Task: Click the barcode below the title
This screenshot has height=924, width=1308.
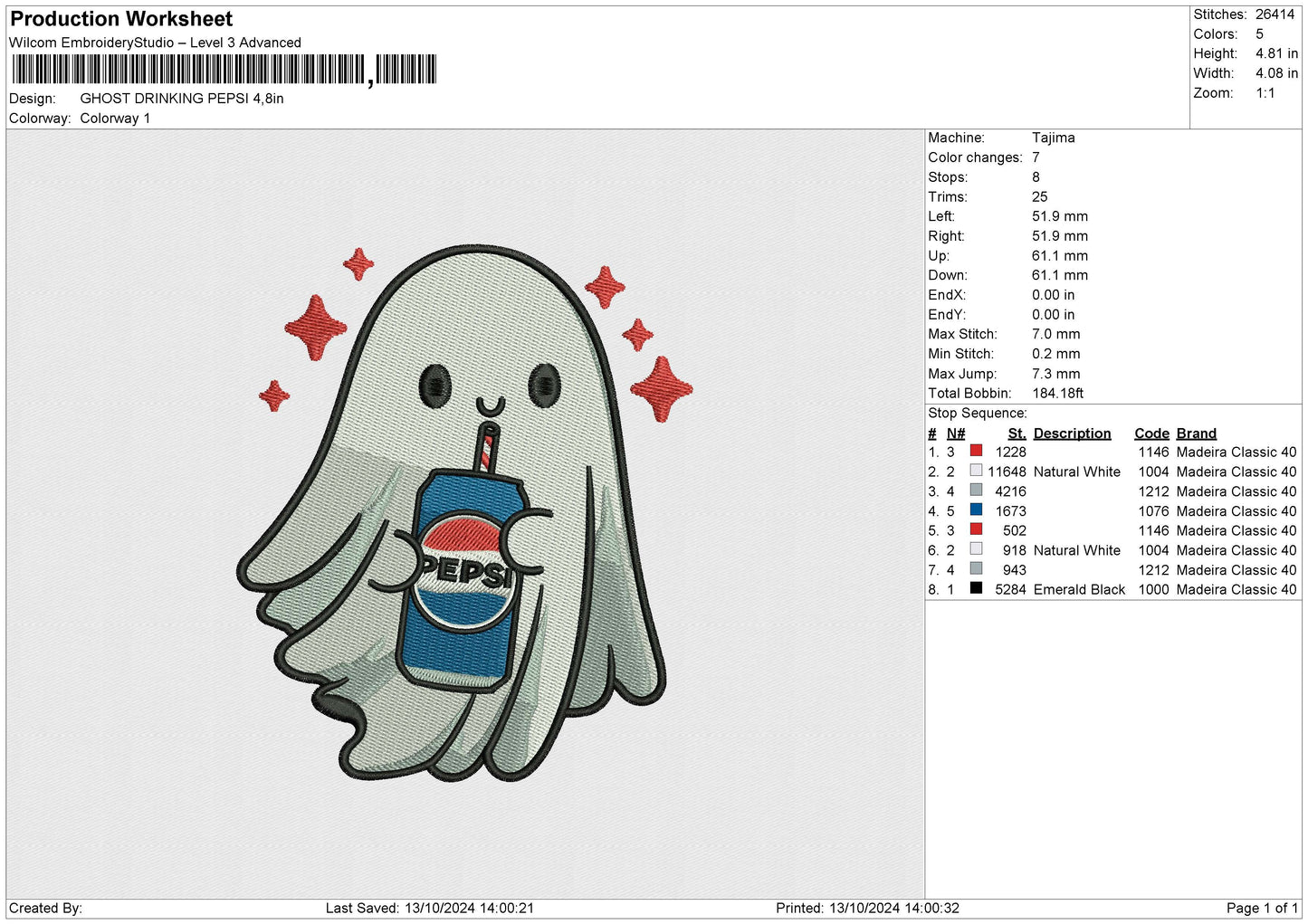Action: [x=224, y=70]
